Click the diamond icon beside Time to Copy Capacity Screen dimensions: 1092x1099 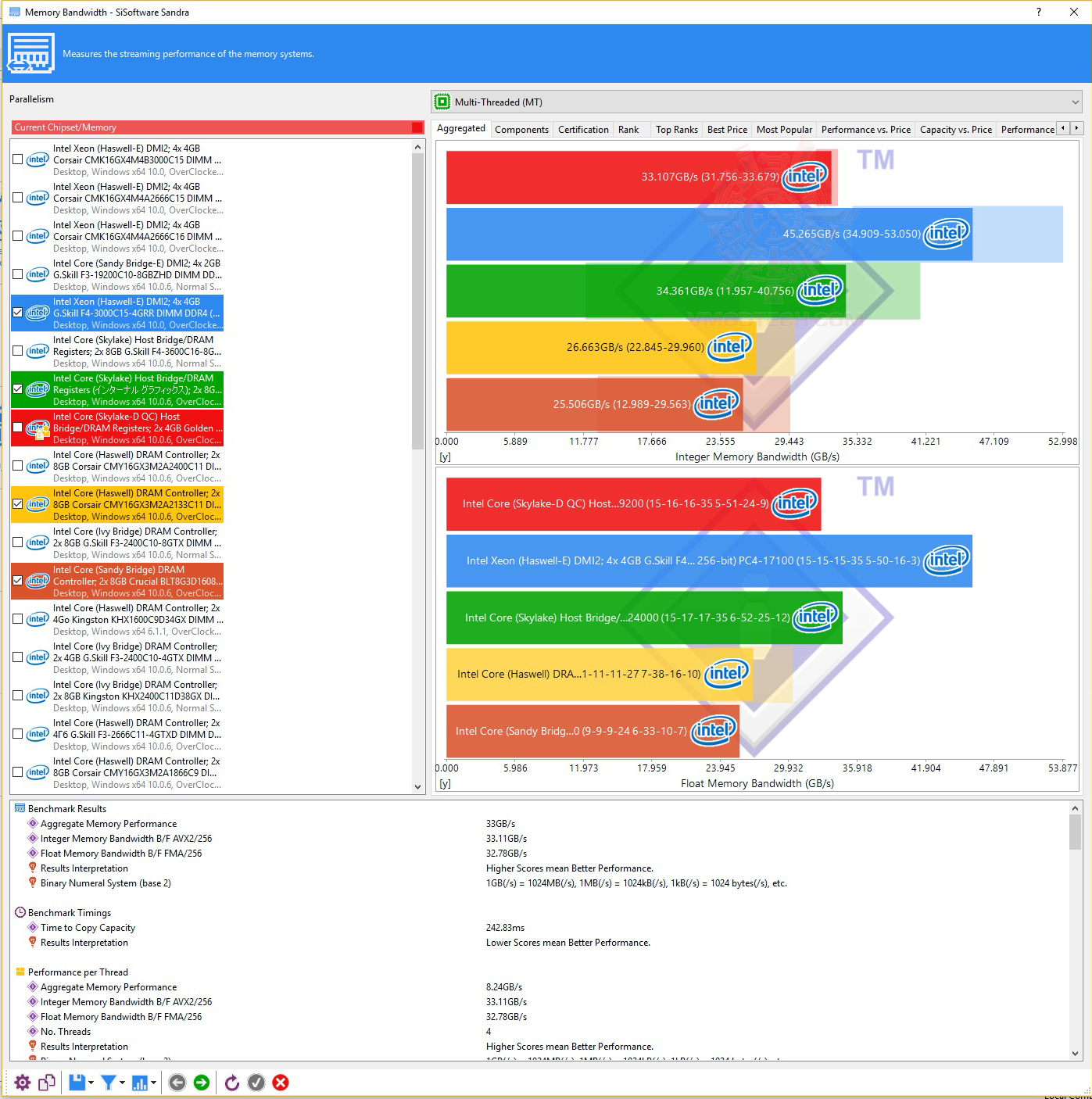click(33, 927)
